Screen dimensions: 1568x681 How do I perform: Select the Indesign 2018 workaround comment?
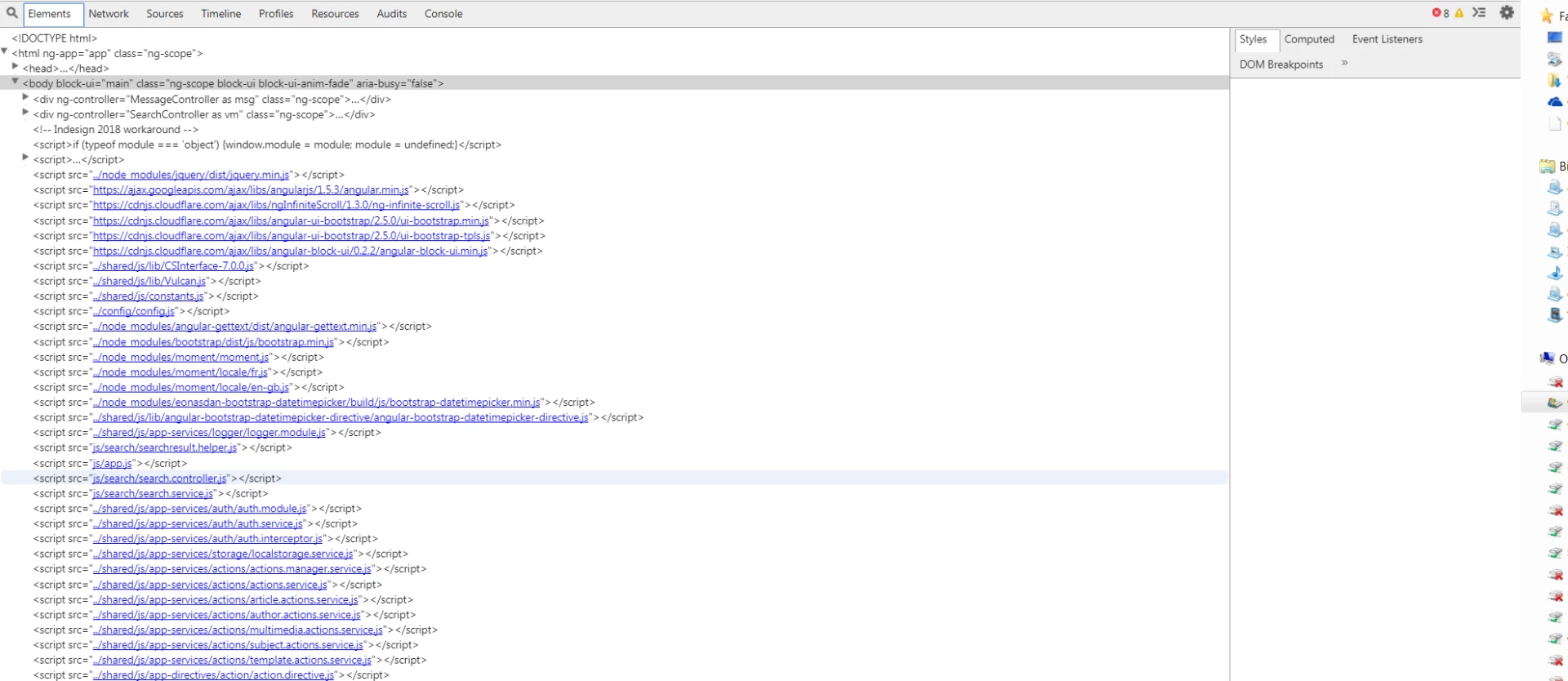click(115, 130)
